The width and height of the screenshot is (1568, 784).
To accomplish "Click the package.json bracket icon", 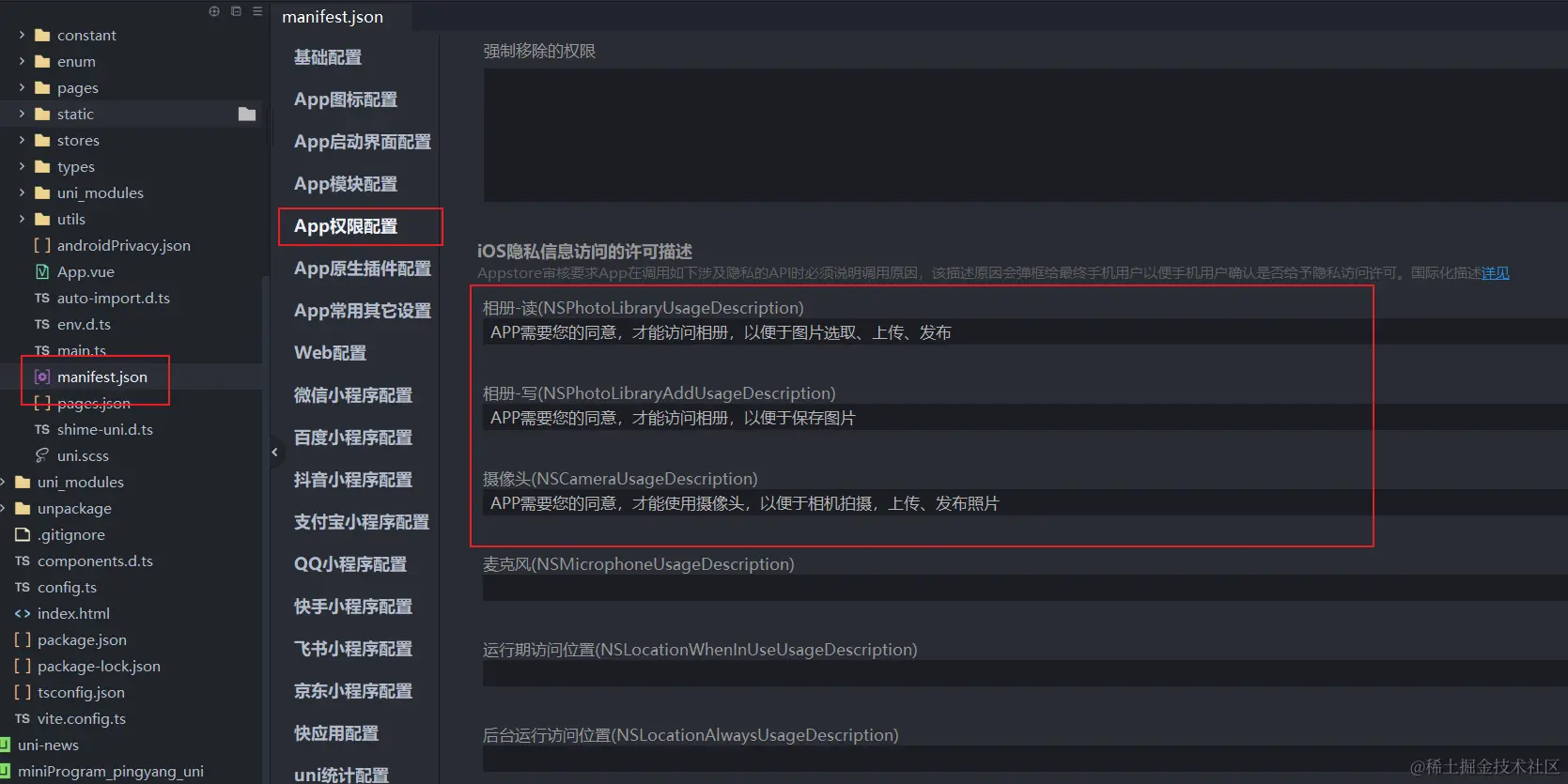I will (x=23, y=639).
